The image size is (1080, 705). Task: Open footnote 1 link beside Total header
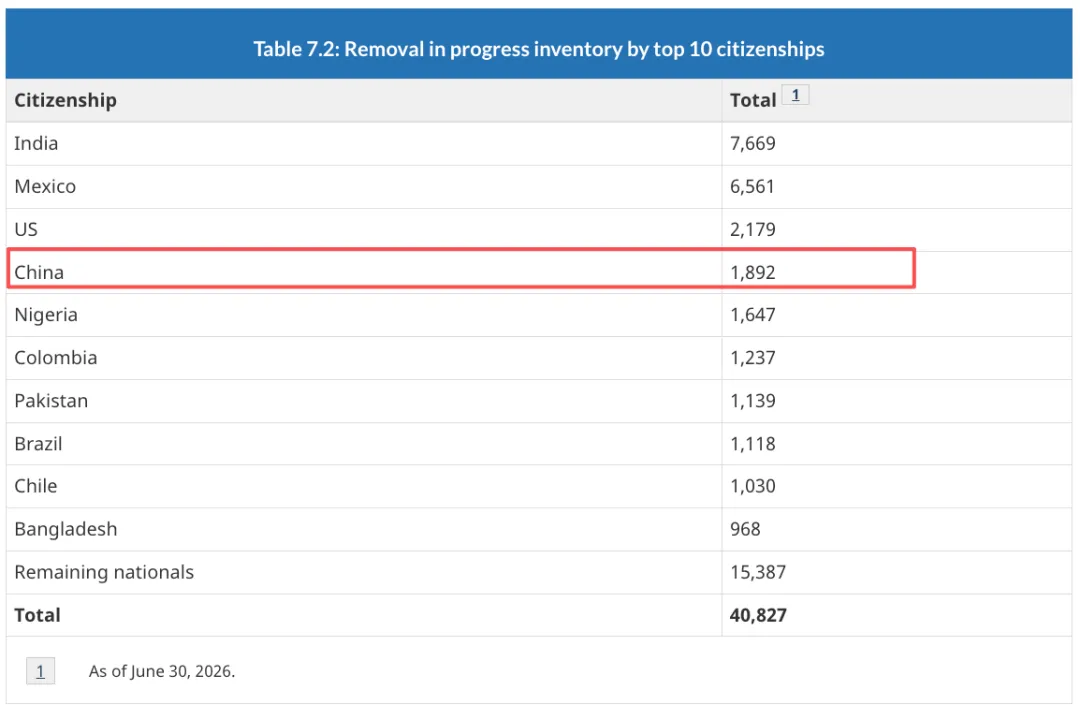click(796, 95)
